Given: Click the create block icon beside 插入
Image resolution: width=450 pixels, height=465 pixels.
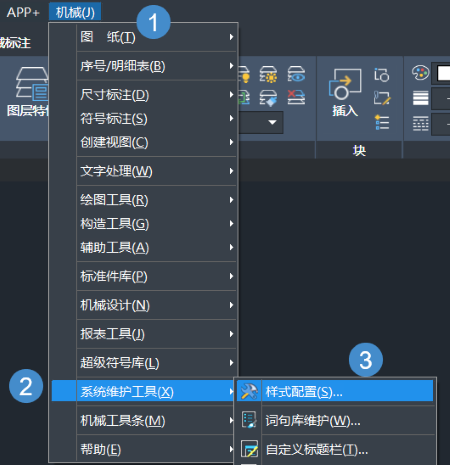Looking at the screenshot, I should (382, 75).
